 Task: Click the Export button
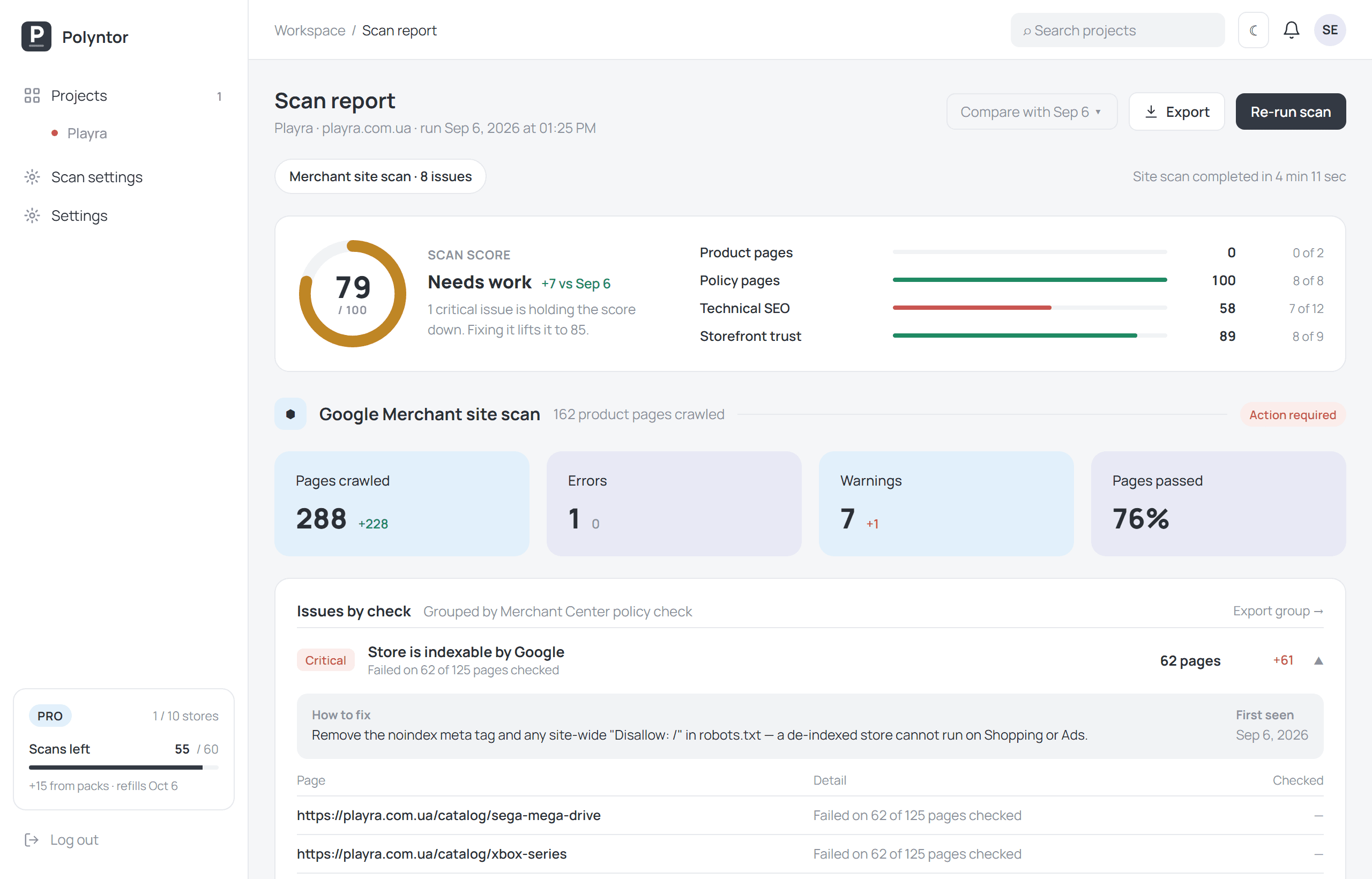(x=1176, y=112)
